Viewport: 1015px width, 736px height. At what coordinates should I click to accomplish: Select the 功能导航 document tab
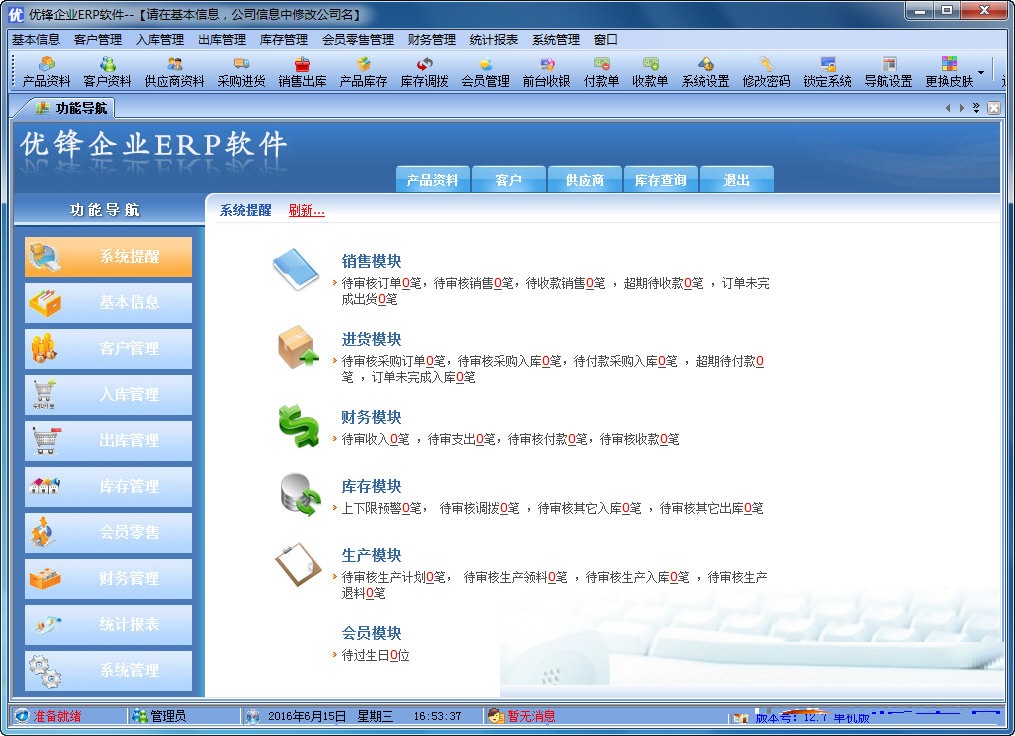pos(70,108)
